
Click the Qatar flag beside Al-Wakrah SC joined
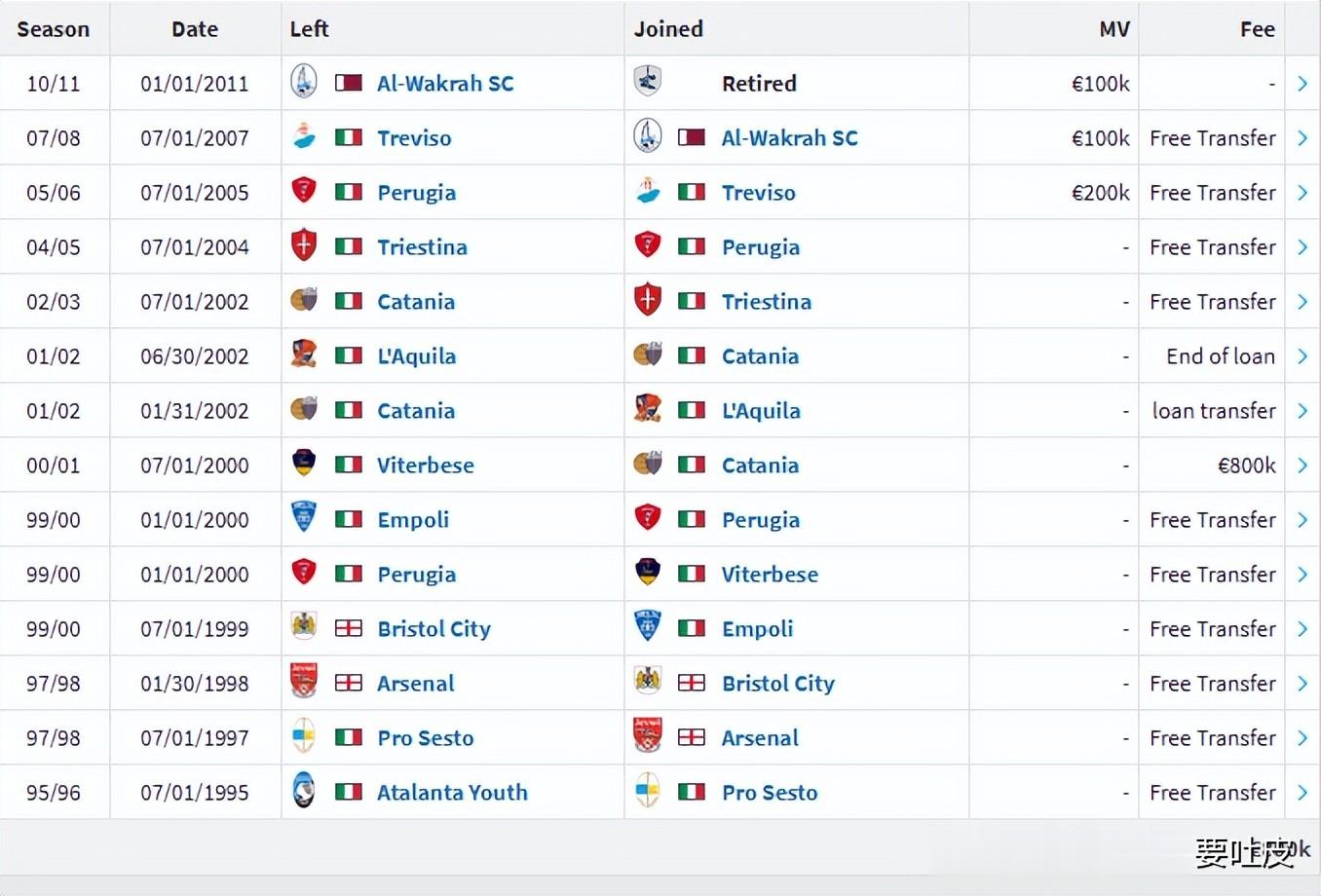coord(692,137)
